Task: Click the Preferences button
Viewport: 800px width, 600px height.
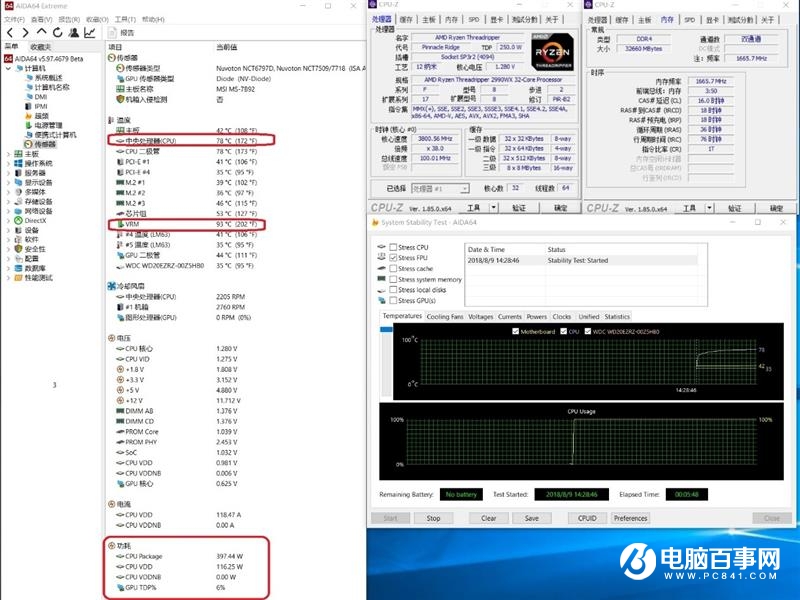Action: [x=630, y=518]
